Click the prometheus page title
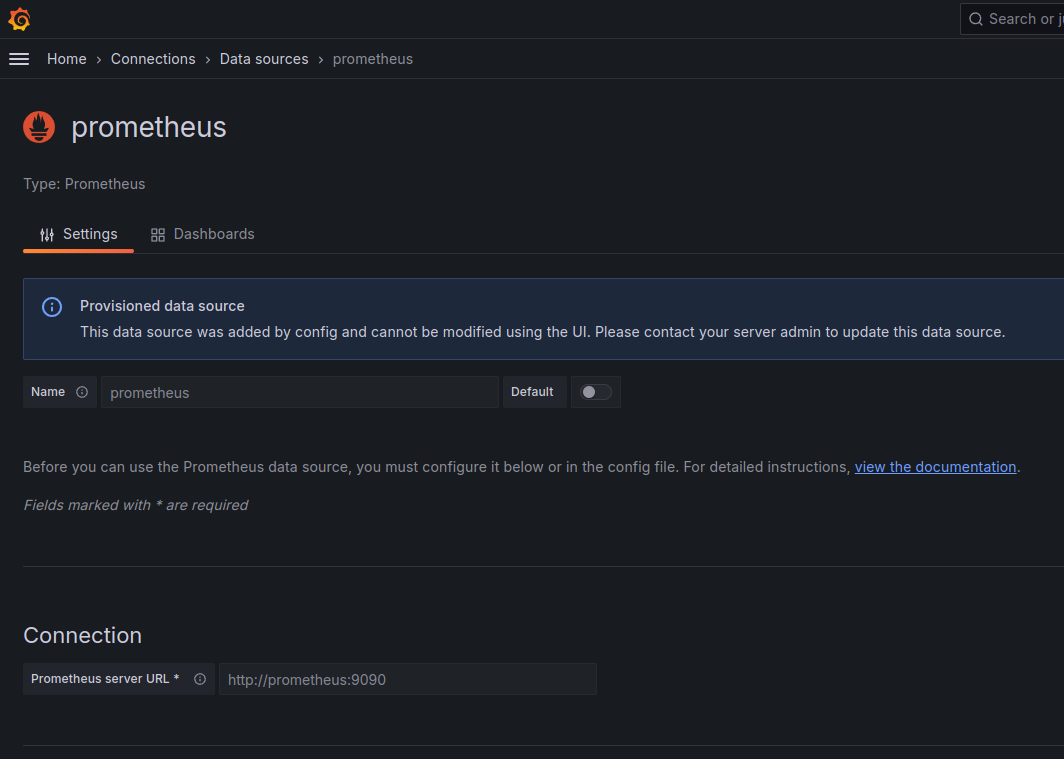This screenshot has width=1064, height=759. [149, 128]
